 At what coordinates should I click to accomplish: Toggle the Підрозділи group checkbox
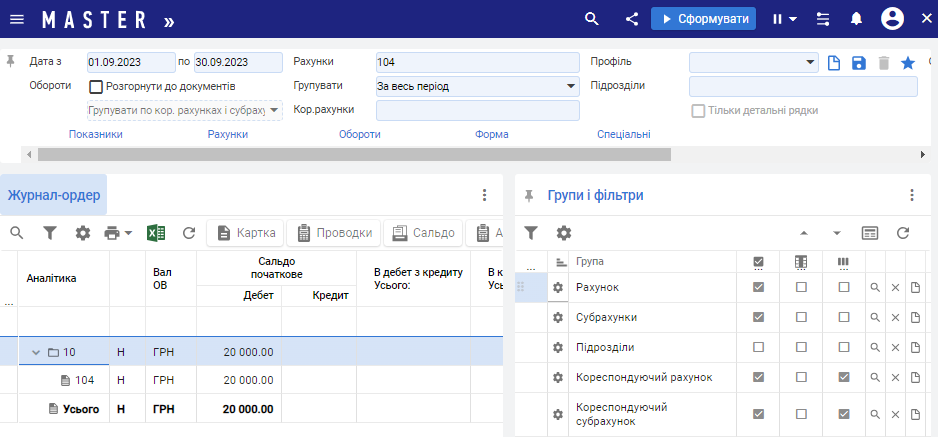pos(758,347)
